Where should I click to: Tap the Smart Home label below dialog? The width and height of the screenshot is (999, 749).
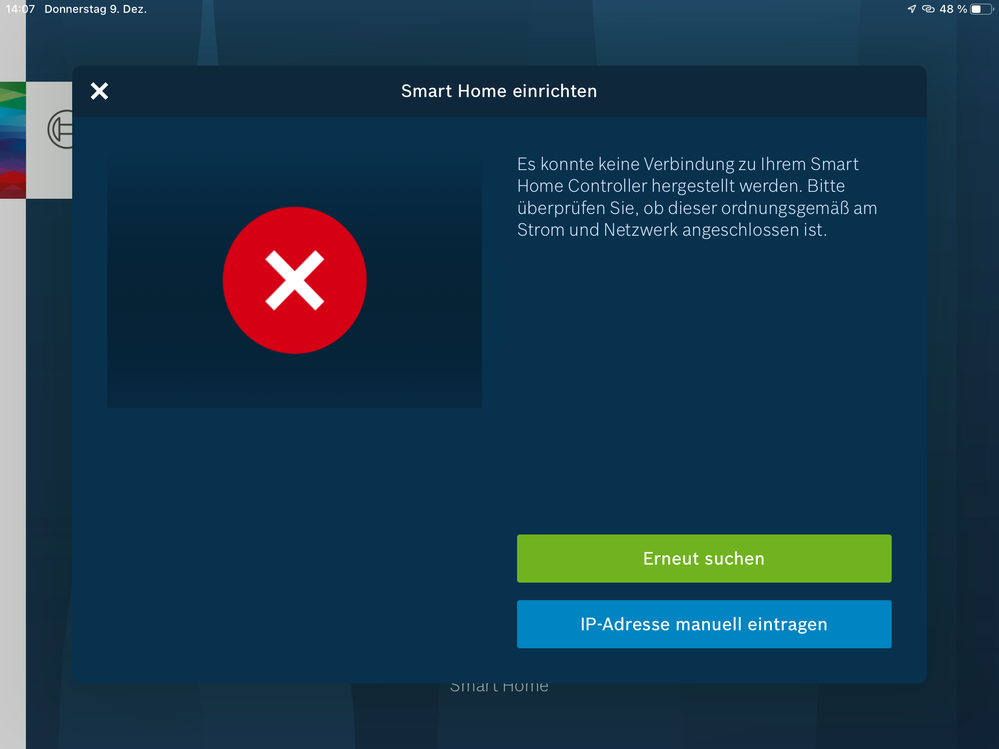point(498,687)
